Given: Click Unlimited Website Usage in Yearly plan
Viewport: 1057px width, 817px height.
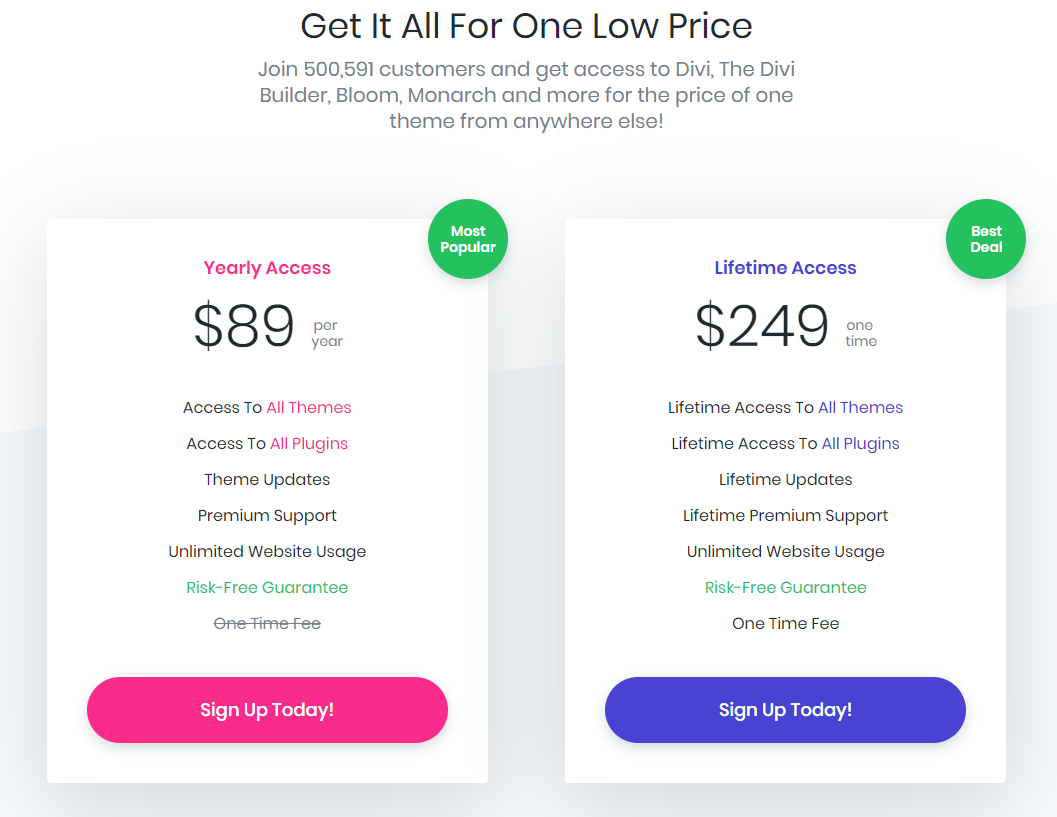Looking at the screenshot, I should pyautogui.click(x=267, y=552).
